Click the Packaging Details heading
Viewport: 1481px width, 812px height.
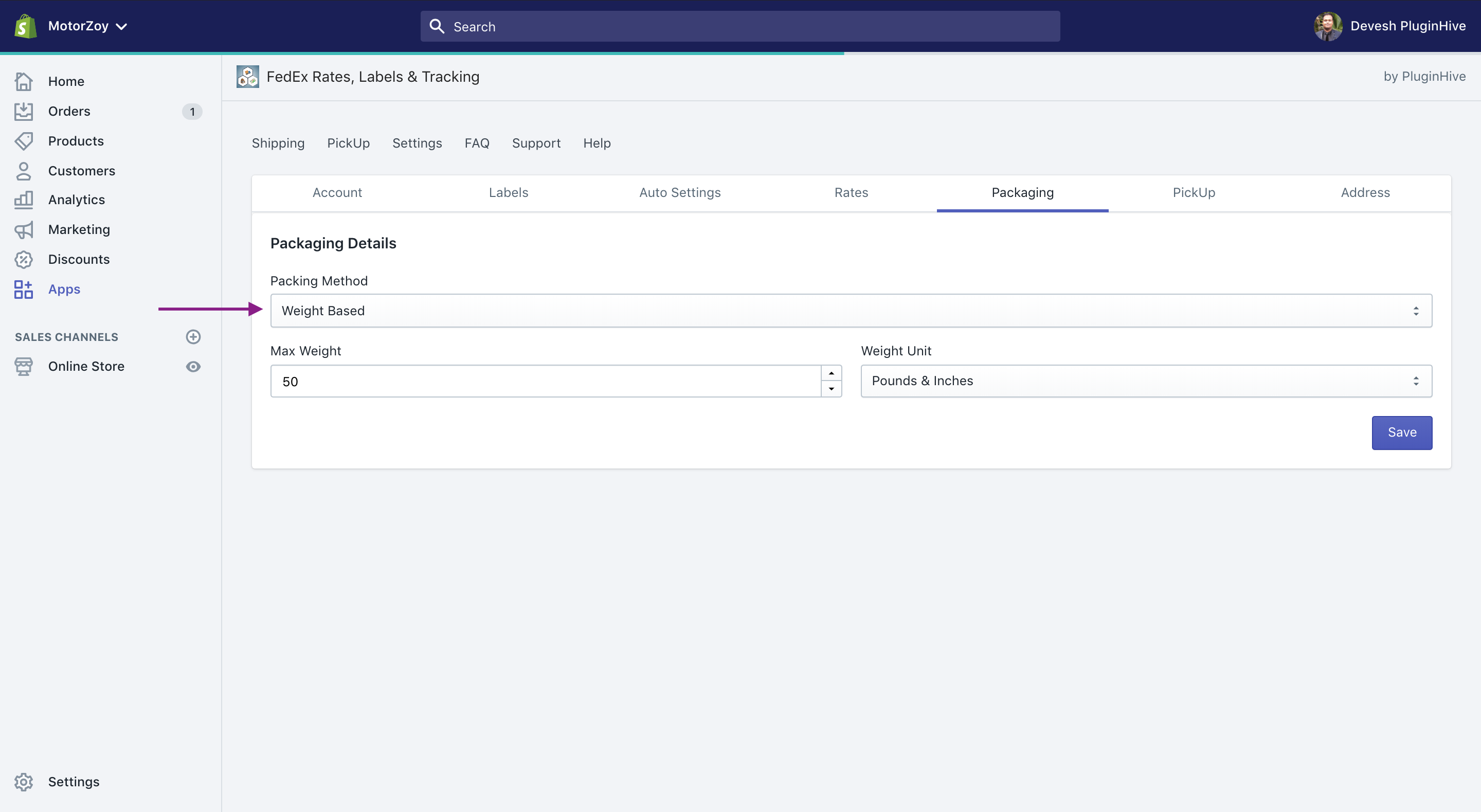pyautogui.click(x=333, y=243)
